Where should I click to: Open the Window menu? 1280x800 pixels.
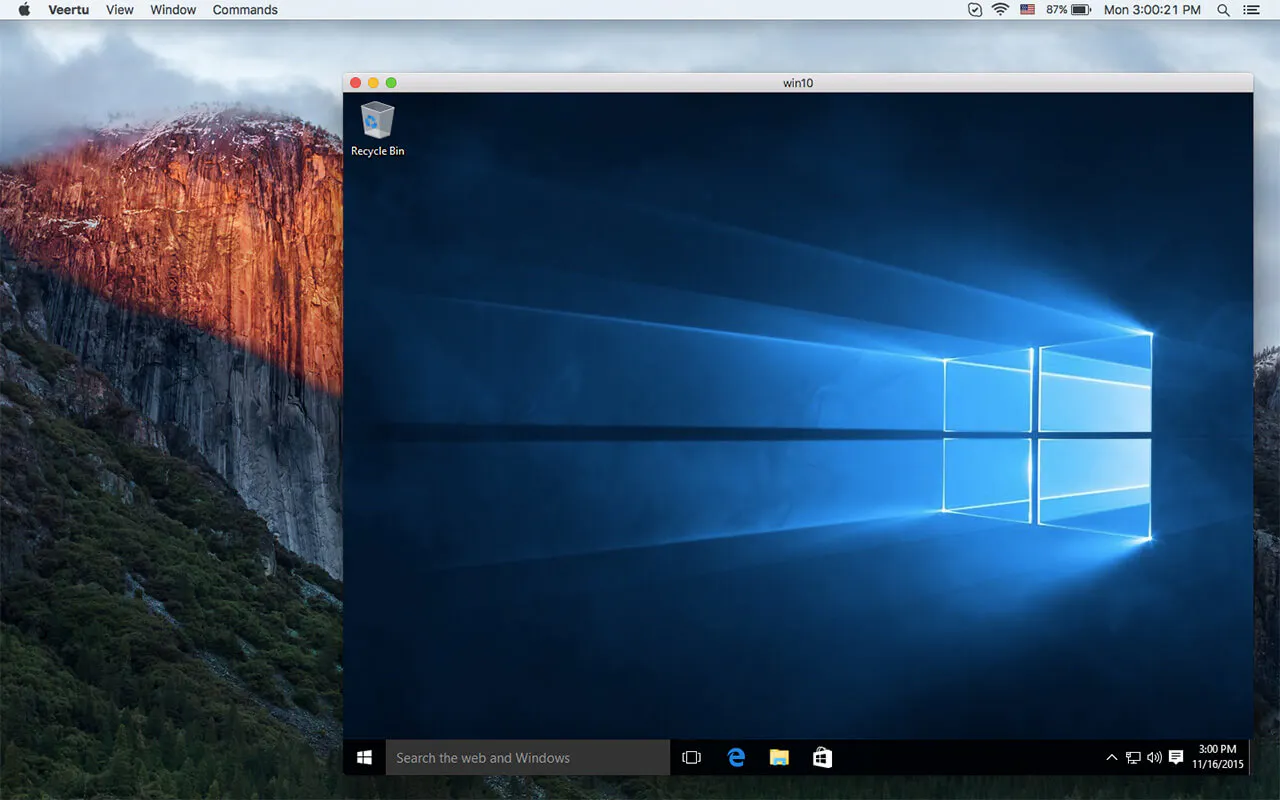click(173, 10)
